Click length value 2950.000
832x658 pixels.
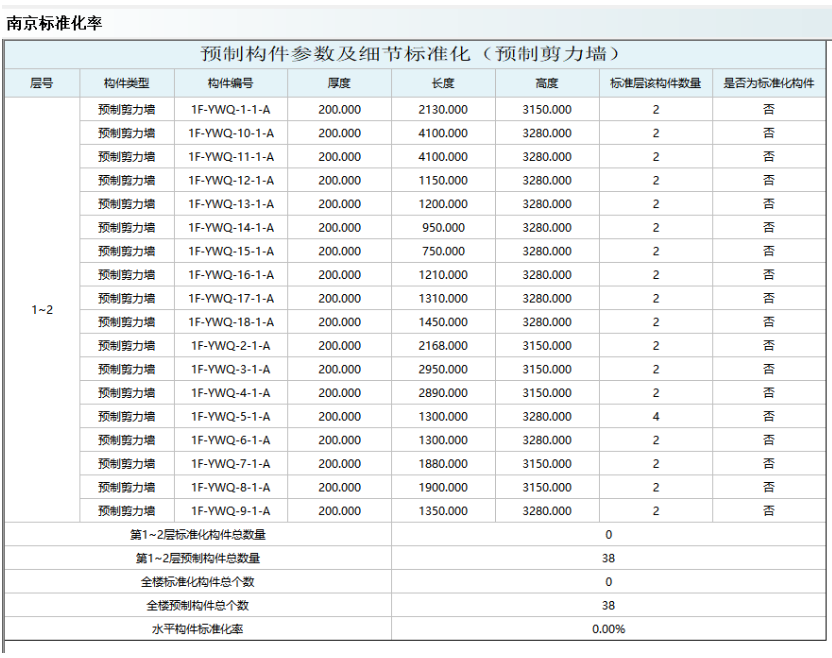pos(443,369)
